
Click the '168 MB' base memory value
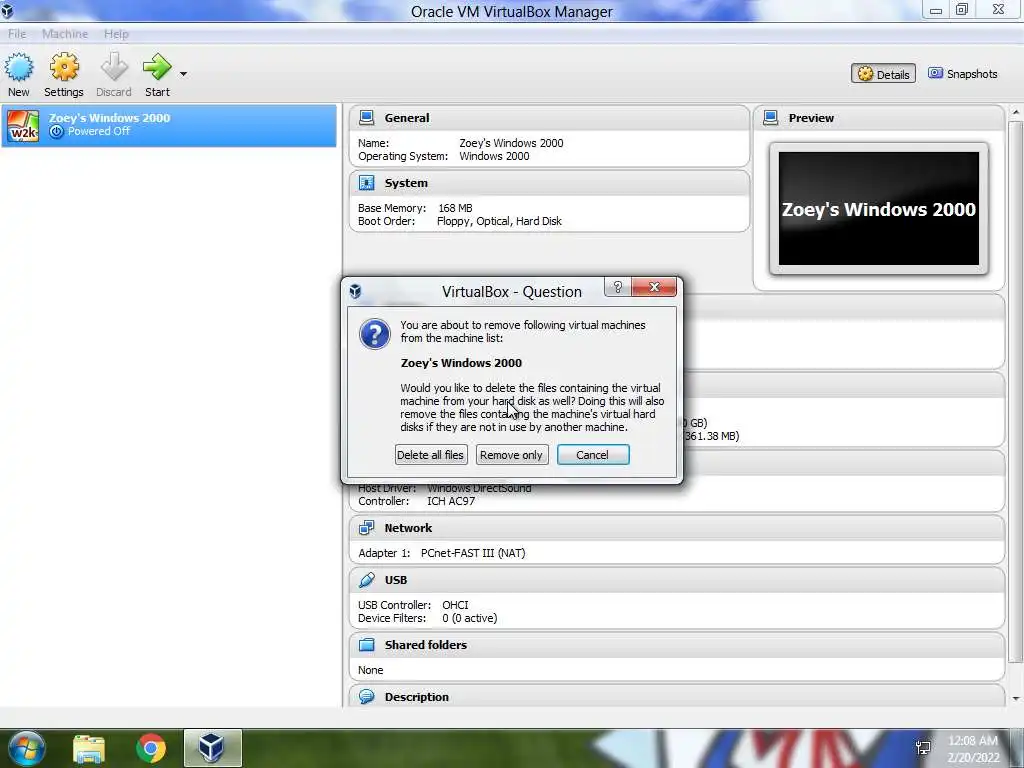(455, 208)
